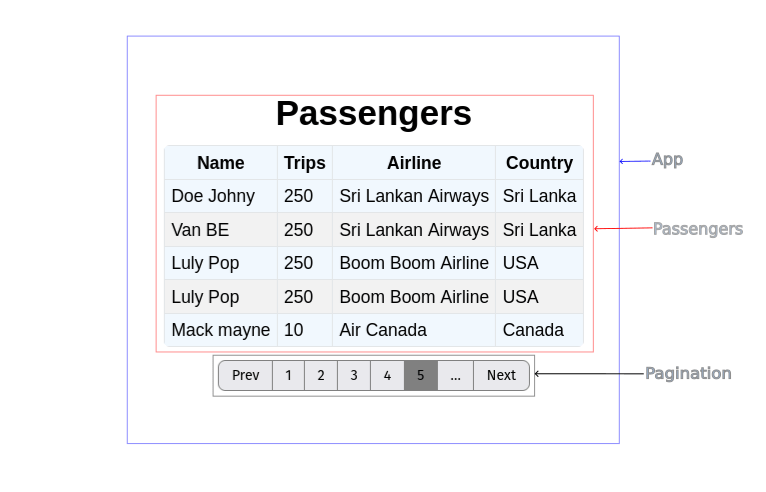Go to the Next page button

(502, 375)
